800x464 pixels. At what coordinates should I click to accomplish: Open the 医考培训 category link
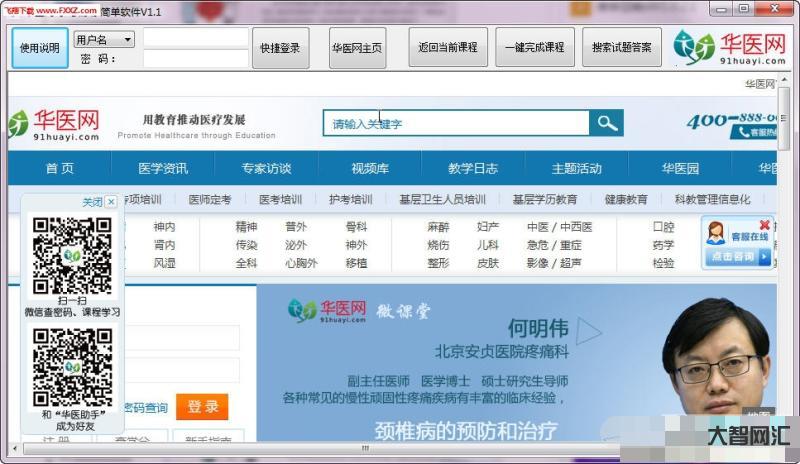pos(280,199)
